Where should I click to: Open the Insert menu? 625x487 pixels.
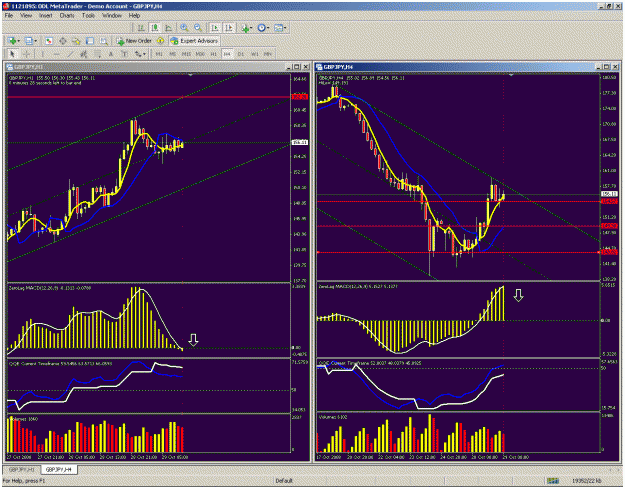45,15
